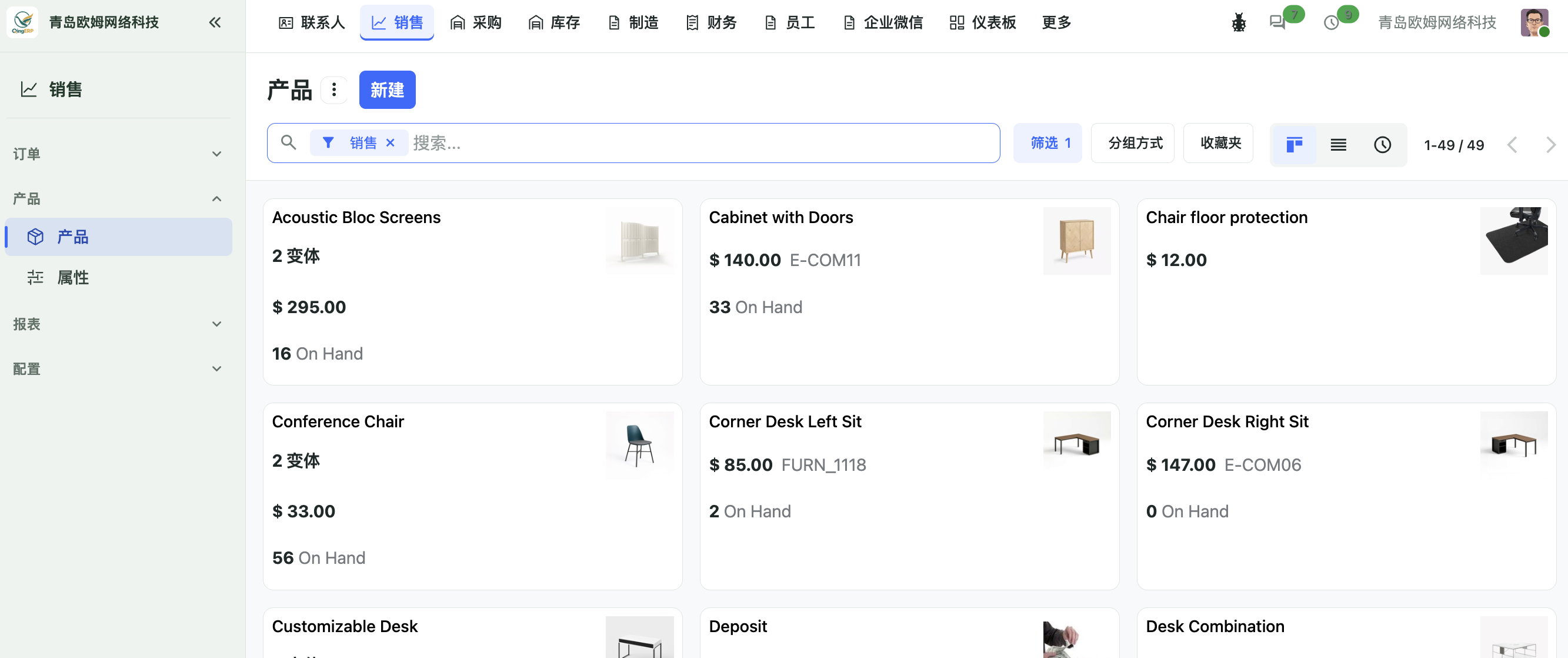Click the funnel filter icon in search tag
Viewport: 1568px width, 658px height.
point(328,142)
